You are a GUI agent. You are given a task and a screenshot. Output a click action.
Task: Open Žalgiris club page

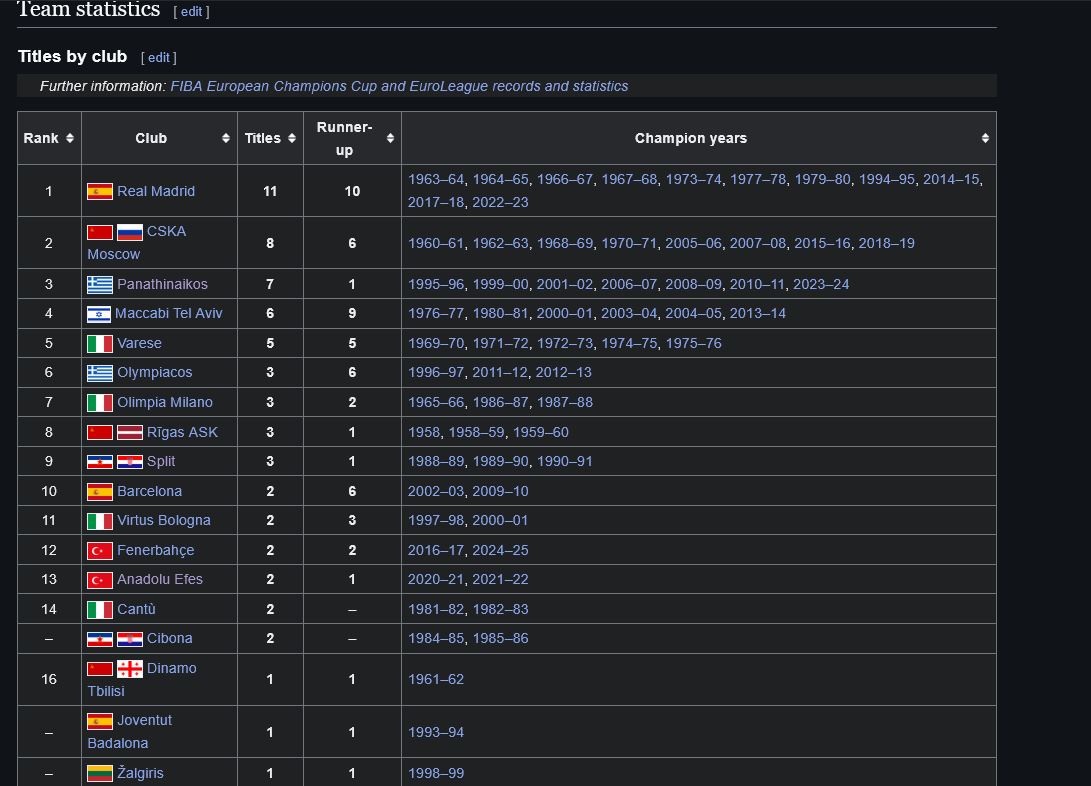(x=140, y=773)
